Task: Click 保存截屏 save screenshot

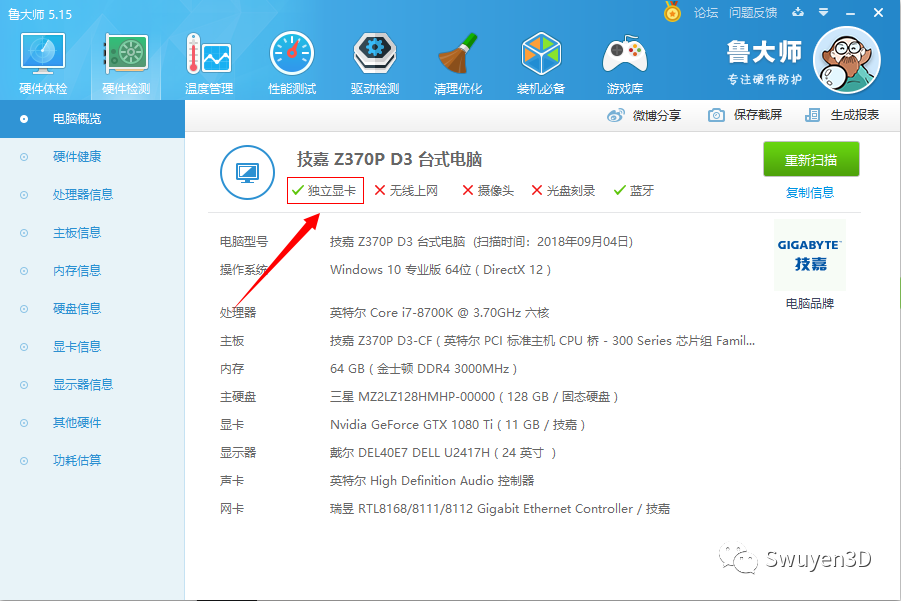Action: [745, 115]
